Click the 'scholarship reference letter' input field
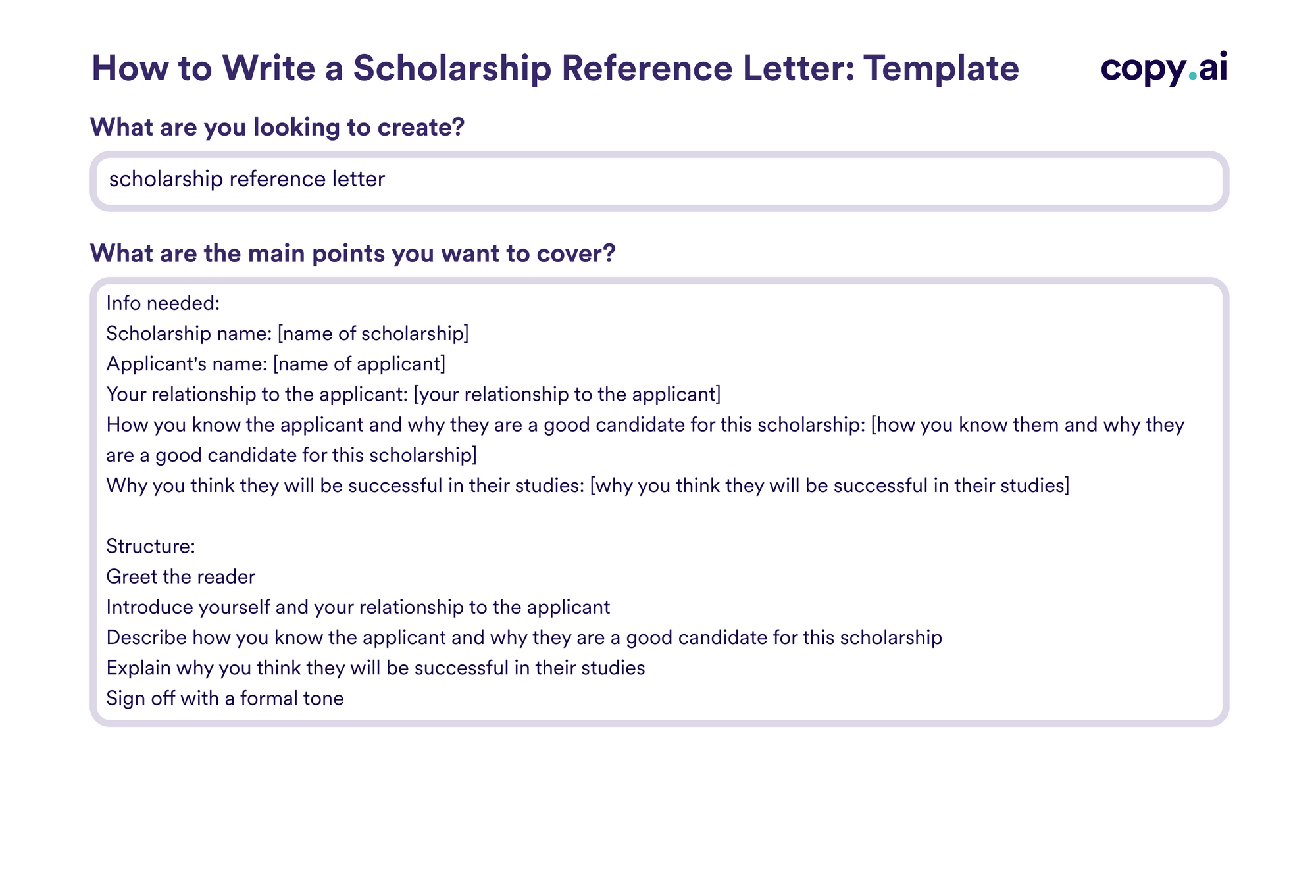The image size is (1316, 896). tap(659, 181)
